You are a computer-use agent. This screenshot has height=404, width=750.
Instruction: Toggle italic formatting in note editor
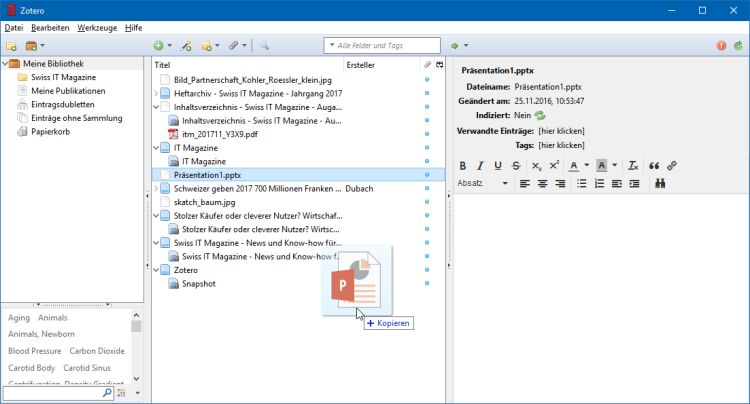pyautogui.click(x=480, y=166)
